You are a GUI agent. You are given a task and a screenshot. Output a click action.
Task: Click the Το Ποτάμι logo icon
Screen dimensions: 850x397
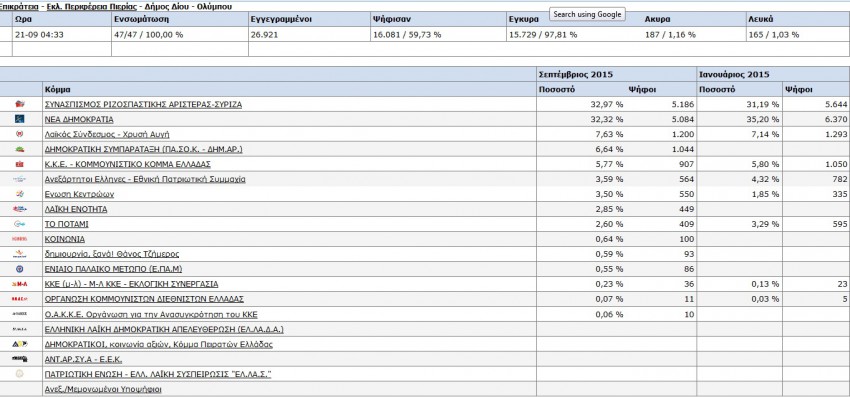click(20, 224)
